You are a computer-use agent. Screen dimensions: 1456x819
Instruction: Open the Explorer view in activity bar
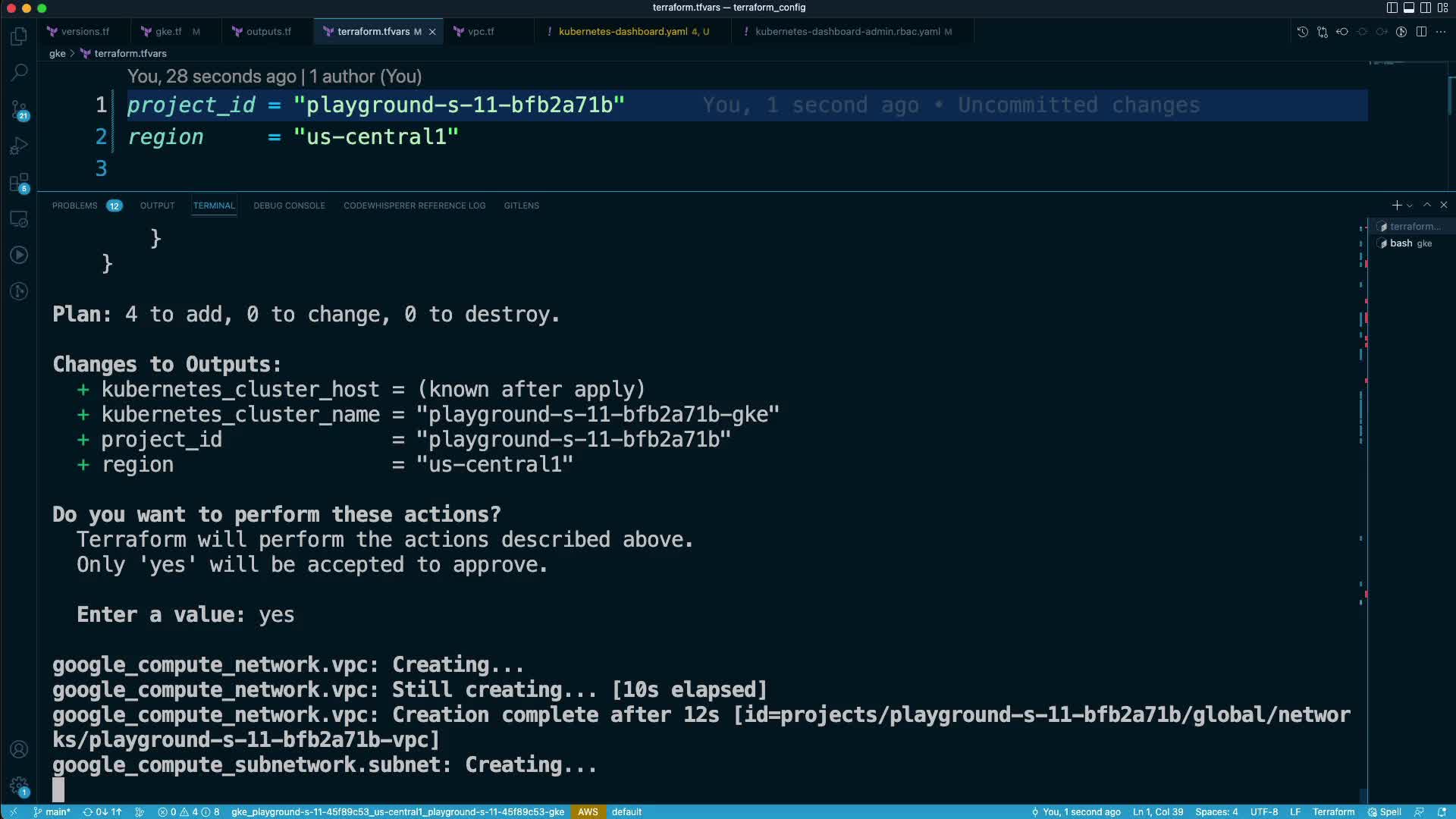point(19,36)
